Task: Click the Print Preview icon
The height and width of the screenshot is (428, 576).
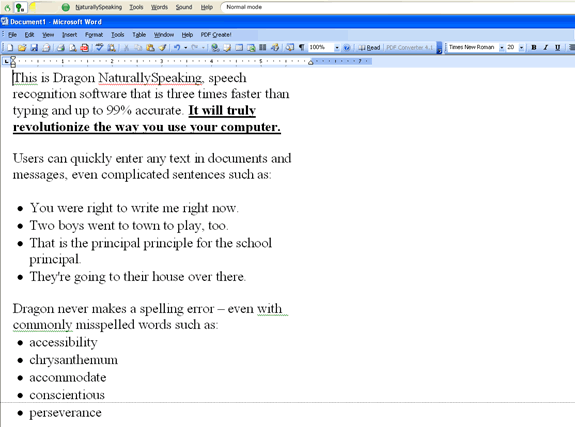Action: [x=73, y=47]
